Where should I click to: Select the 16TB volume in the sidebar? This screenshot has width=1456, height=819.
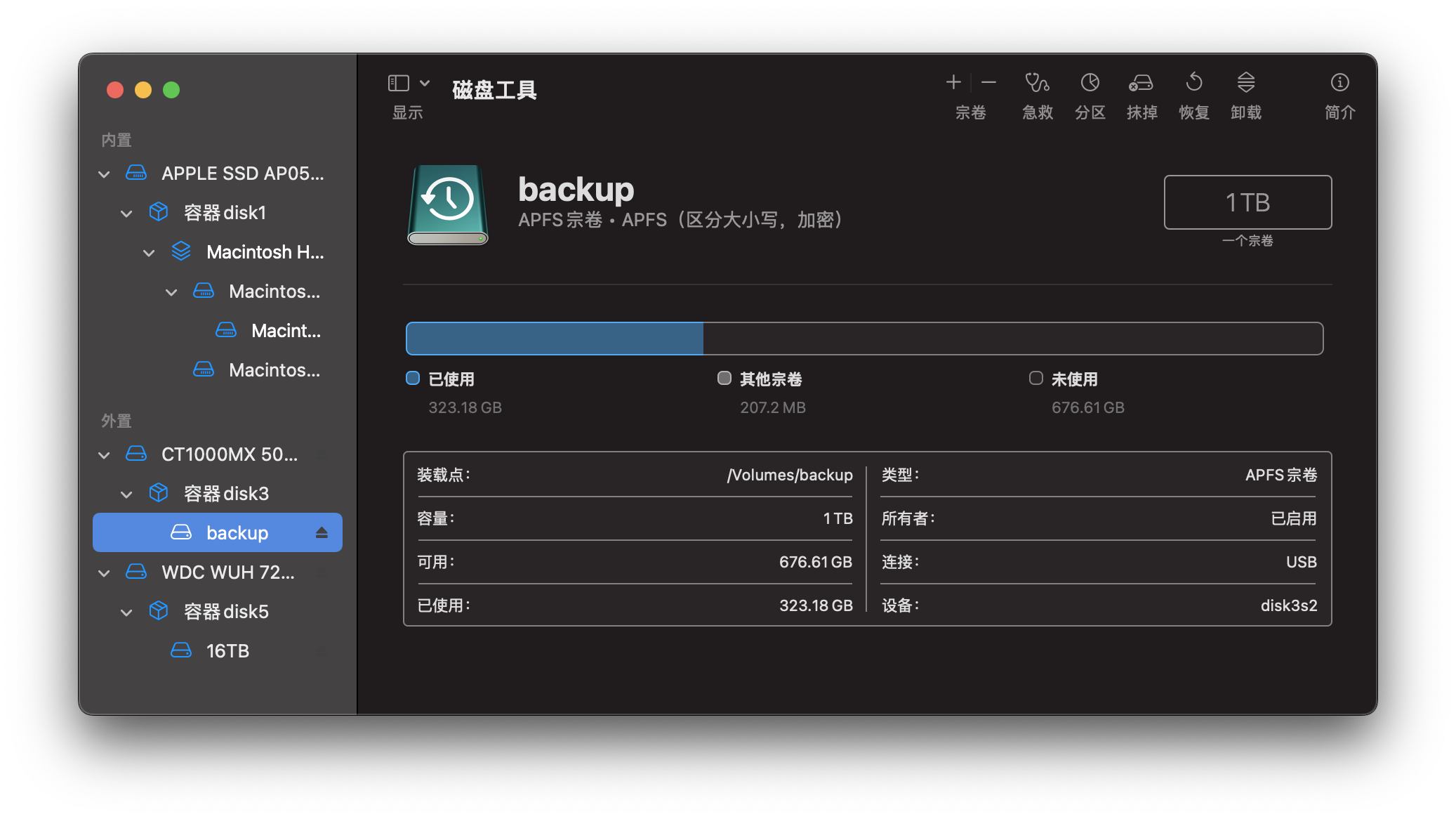click(x=227, y=651)
